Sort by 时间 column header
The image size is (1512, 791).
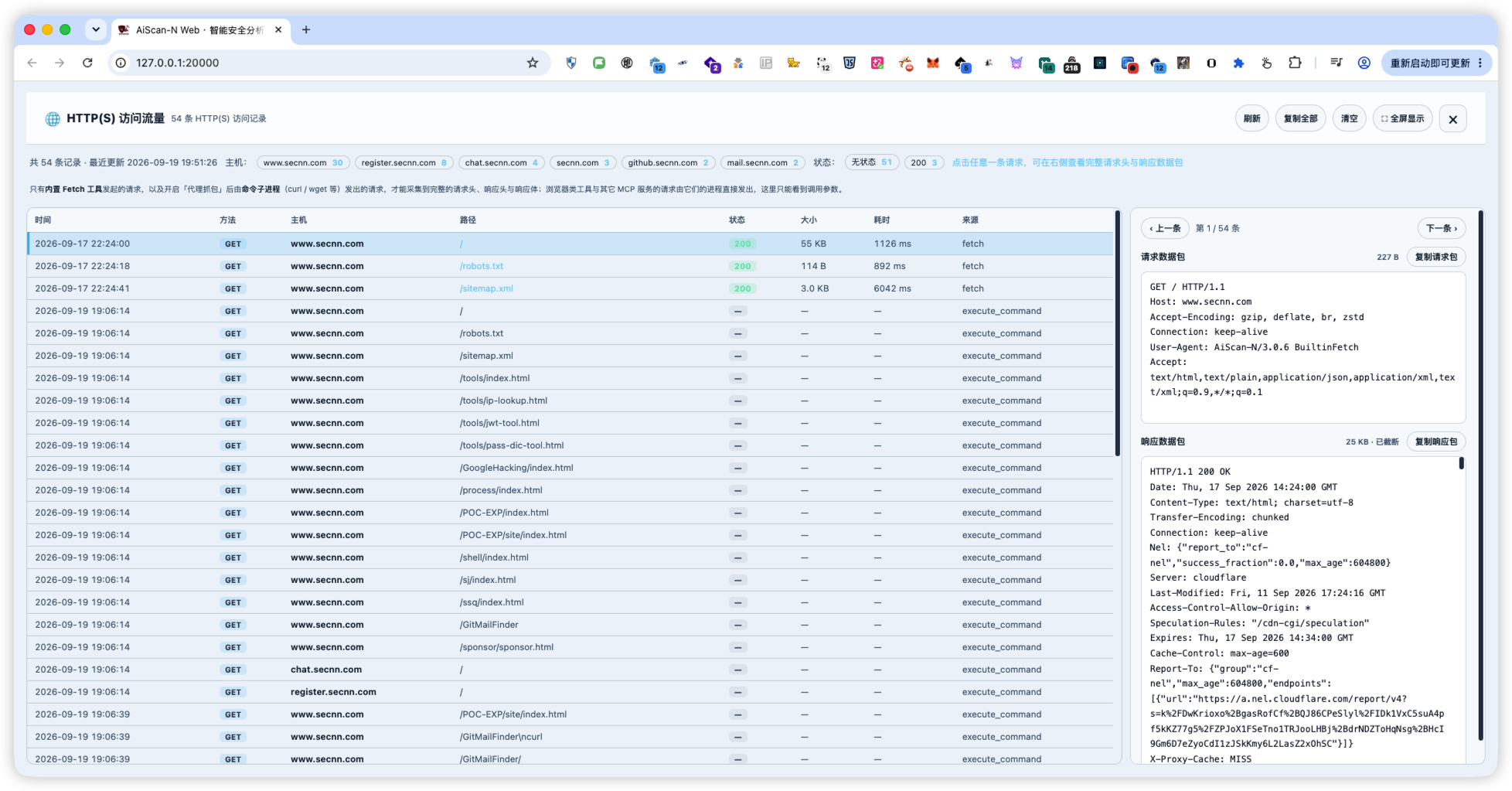(x=43, y=220)
